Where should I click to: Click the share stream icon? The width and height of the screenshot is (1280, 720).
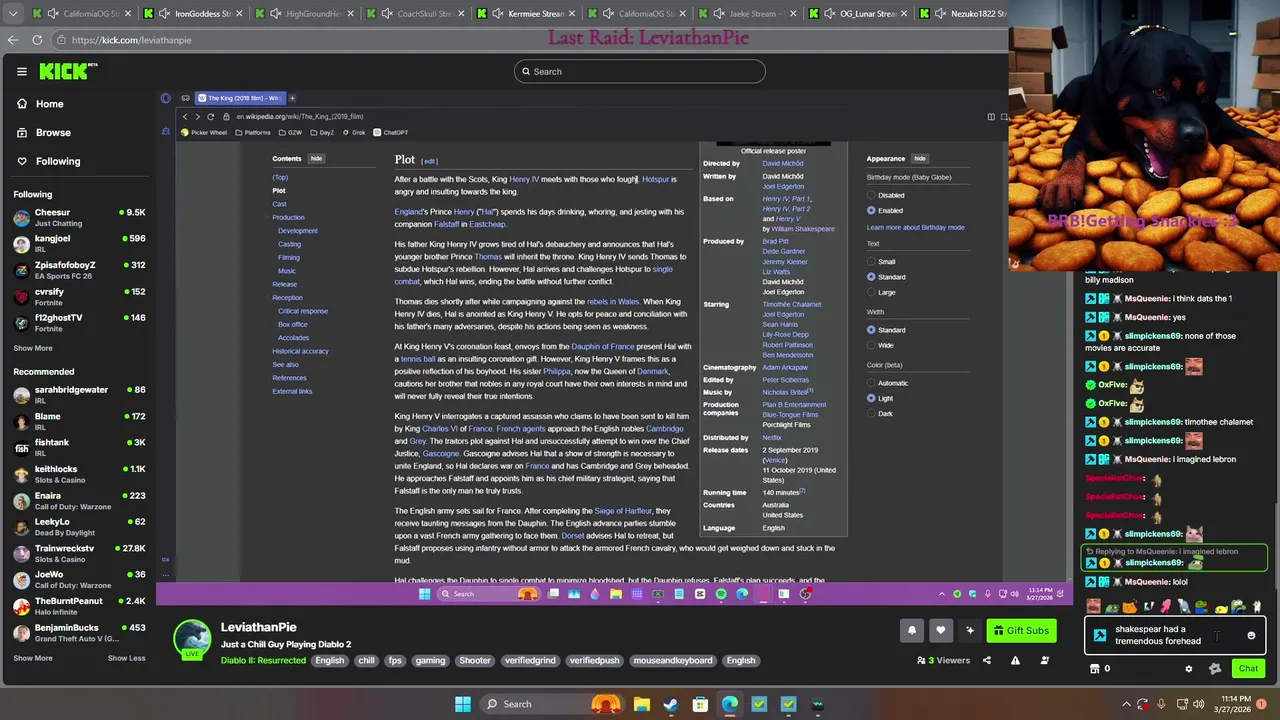(986, 660)
